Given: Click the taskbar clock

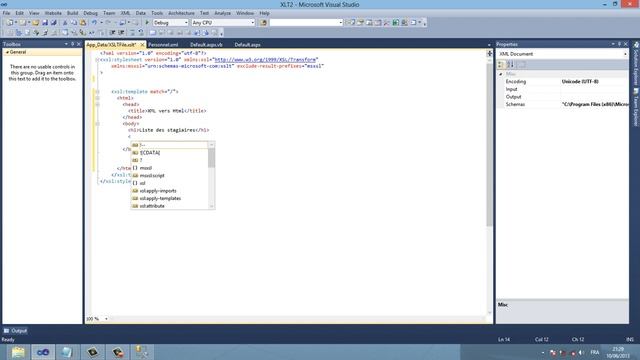Looking at the screenshot, I should coord(618,352).
